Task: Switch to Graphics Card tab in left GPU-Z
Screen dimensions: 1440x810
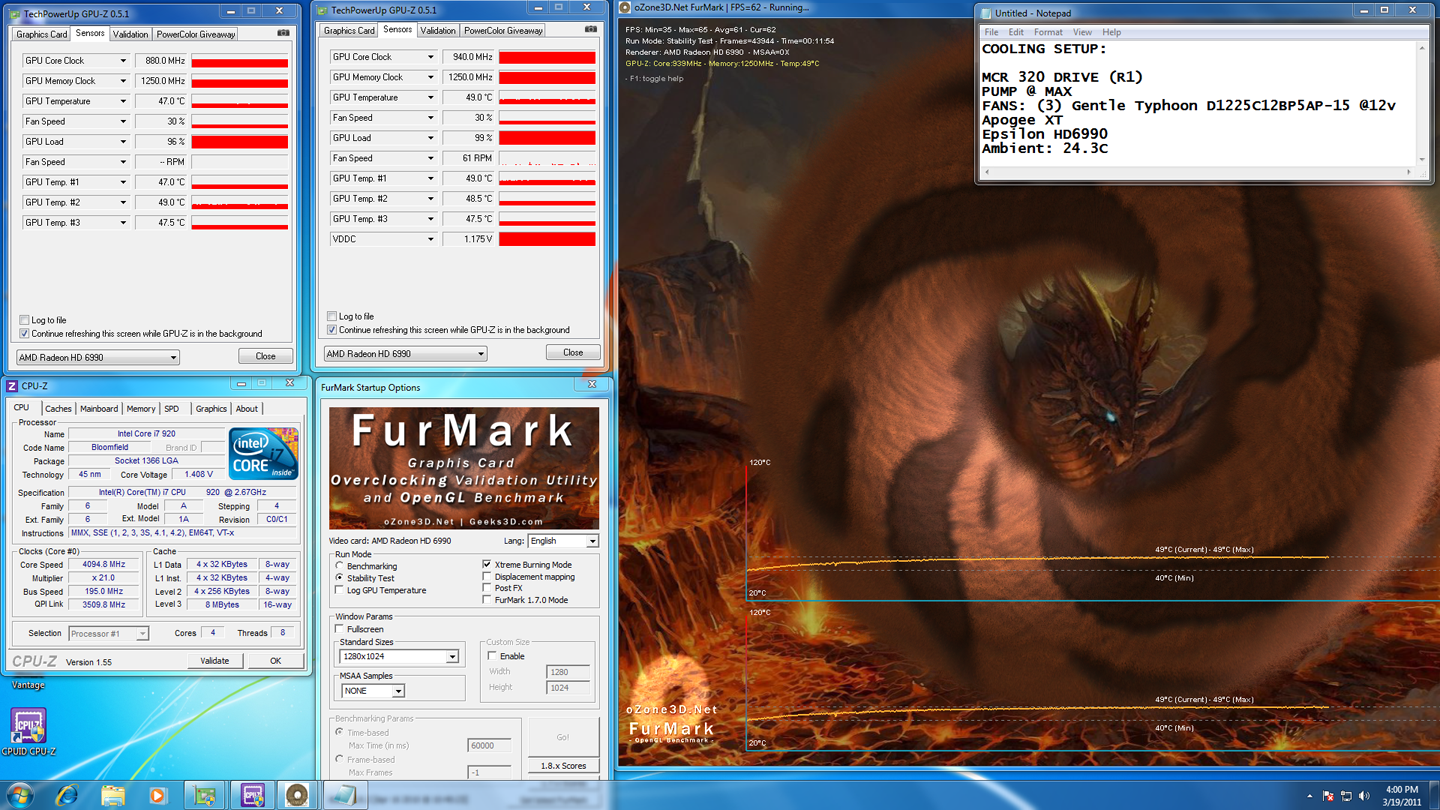Action: click(x=41, y=34)
